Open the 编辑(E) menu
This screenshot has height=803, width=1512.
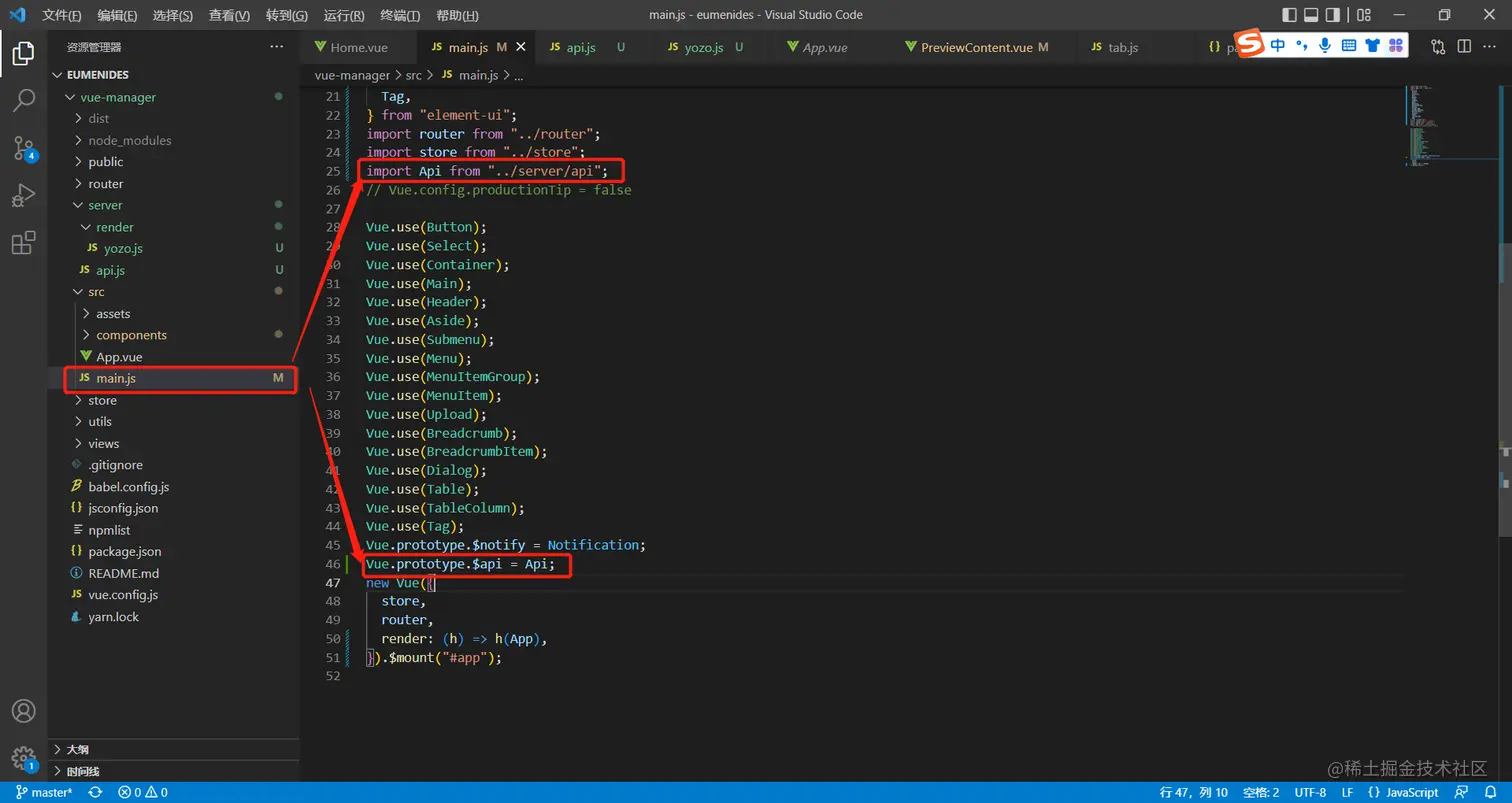118,15
